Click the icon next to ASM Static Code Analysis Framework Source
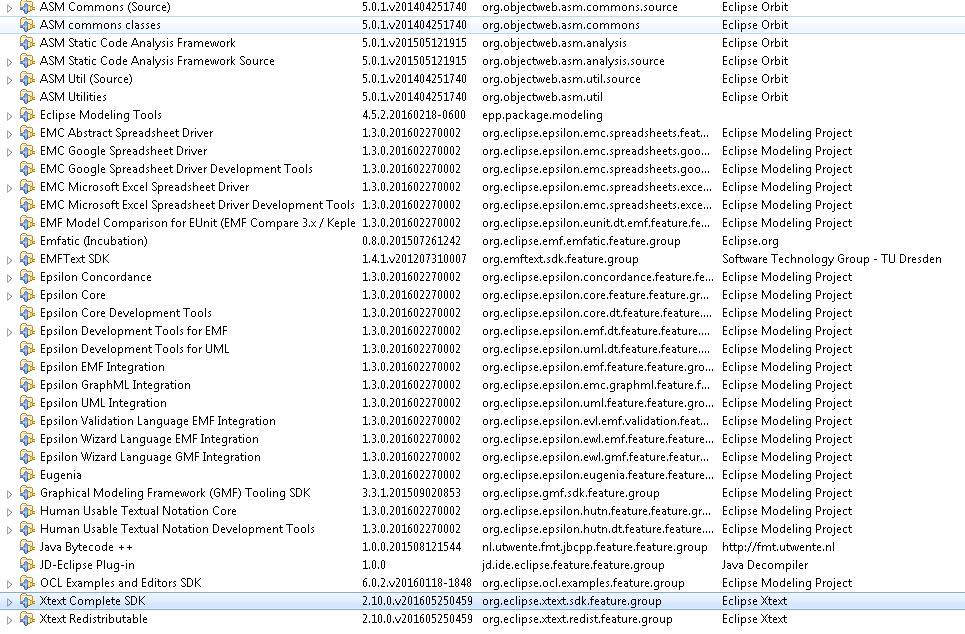 click(27, 61)
